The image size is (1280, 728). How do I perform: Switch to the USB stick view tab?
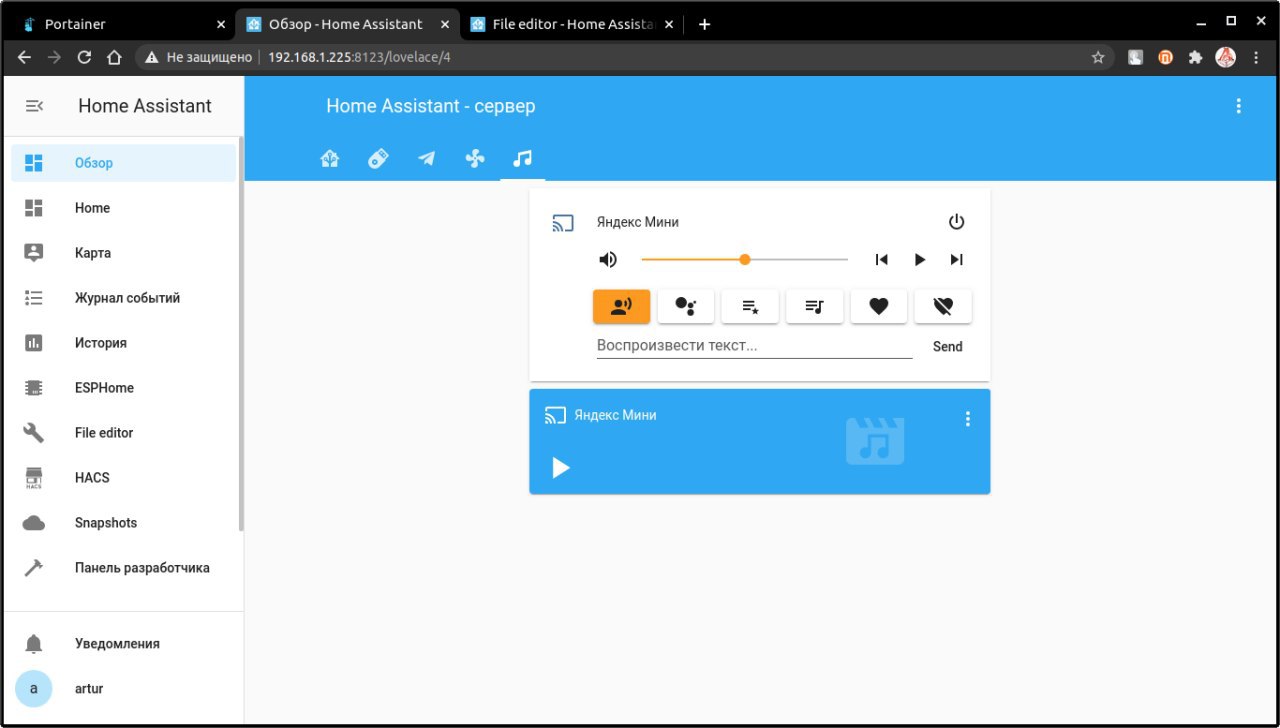click(378, 158)
